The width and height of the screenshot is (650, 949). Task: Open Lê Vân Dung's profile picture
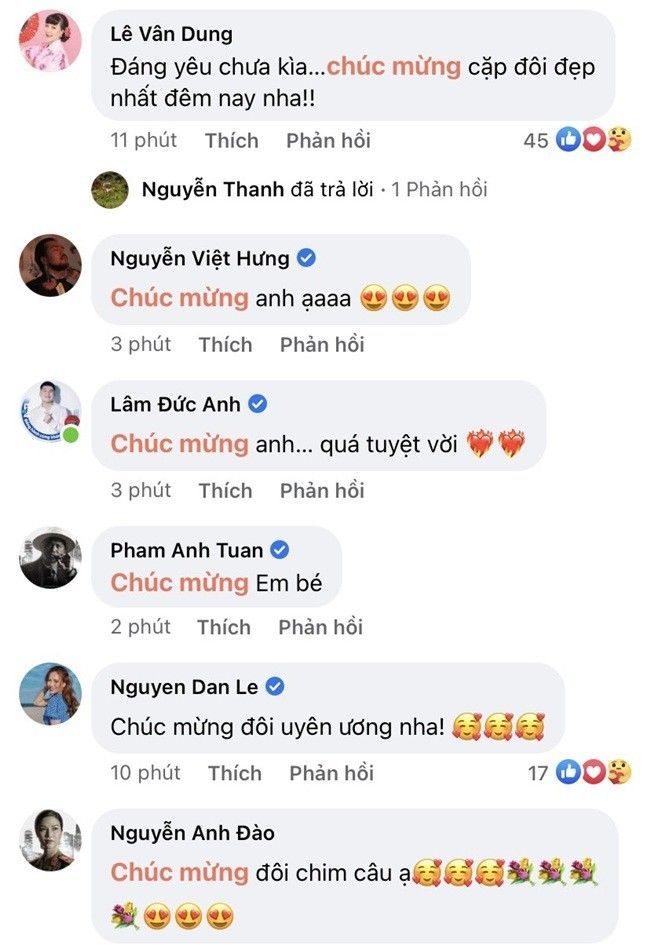51,41
